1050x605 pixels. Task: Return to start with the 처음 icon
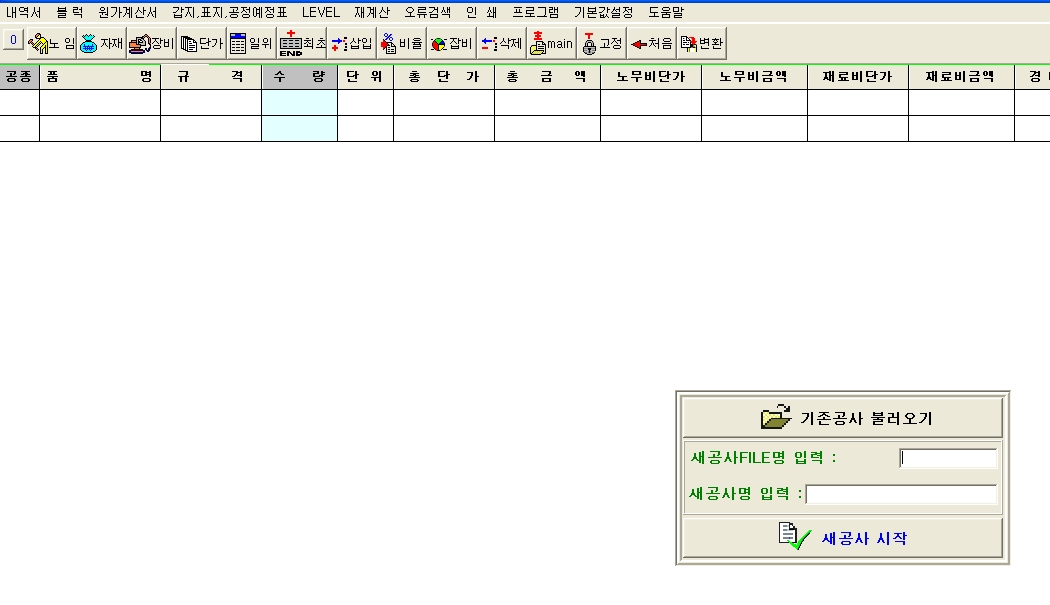pos(652,44)
